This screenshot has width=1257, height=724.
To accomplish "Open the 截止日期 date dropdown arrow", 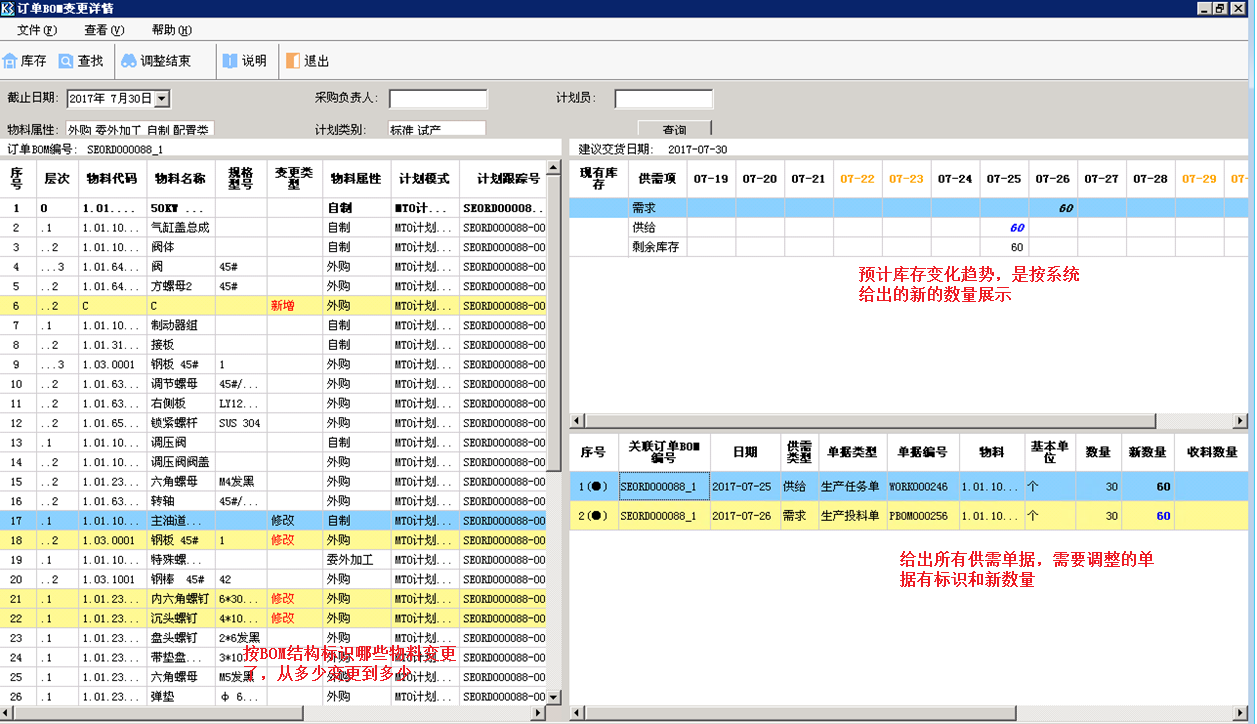I will [162, 98].
